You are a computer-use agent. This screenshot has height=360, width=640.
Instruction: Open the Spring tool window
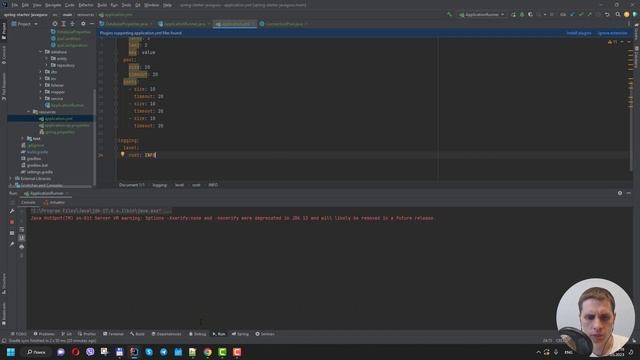(240, 334)
